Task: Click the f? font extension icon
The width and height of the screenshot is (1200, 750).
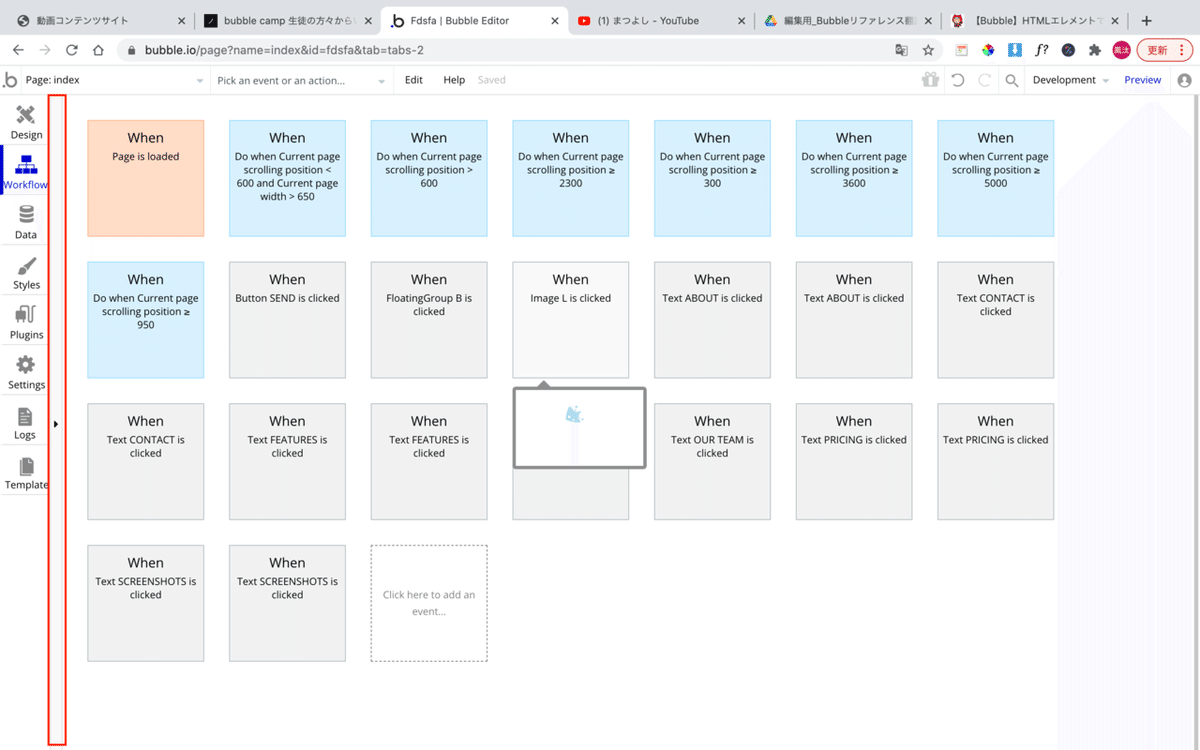Action: click(1041, 50)
